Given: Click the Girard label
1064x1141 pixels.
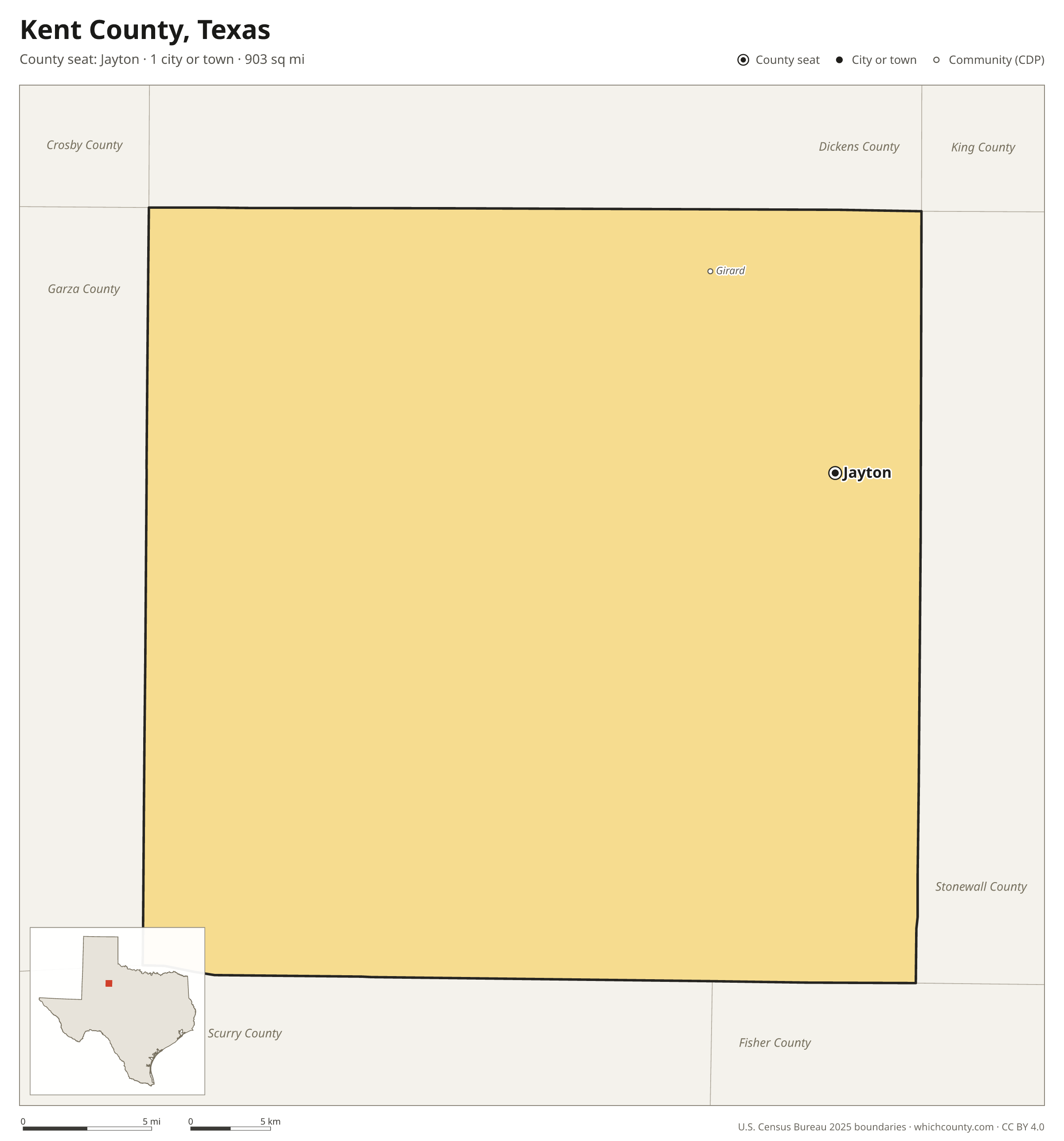Looking at the screenshot, I should pos(730,270).
